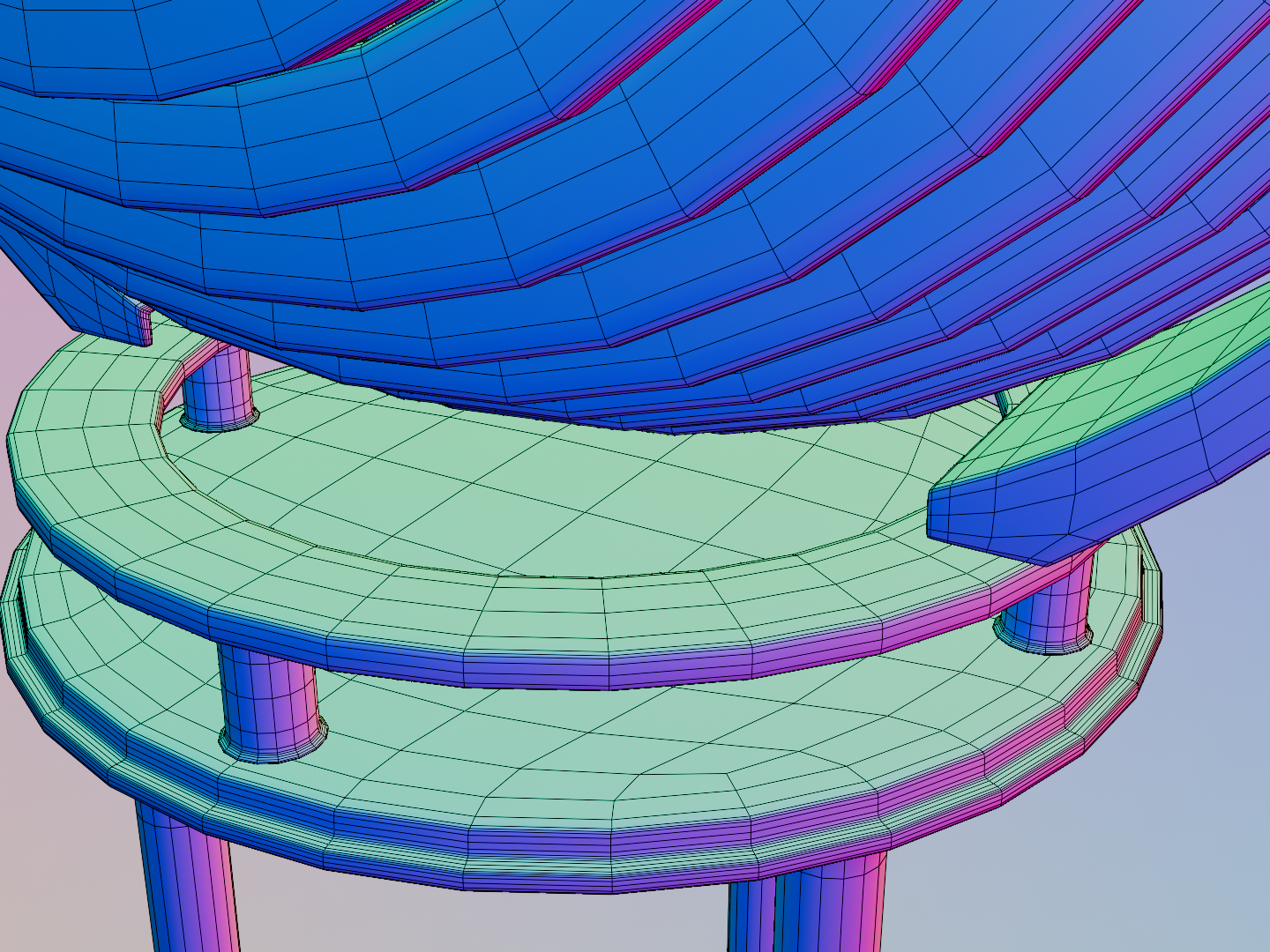Click the blue spiral roof structure
Screen dimensions: 1270x952
(617, 176)
